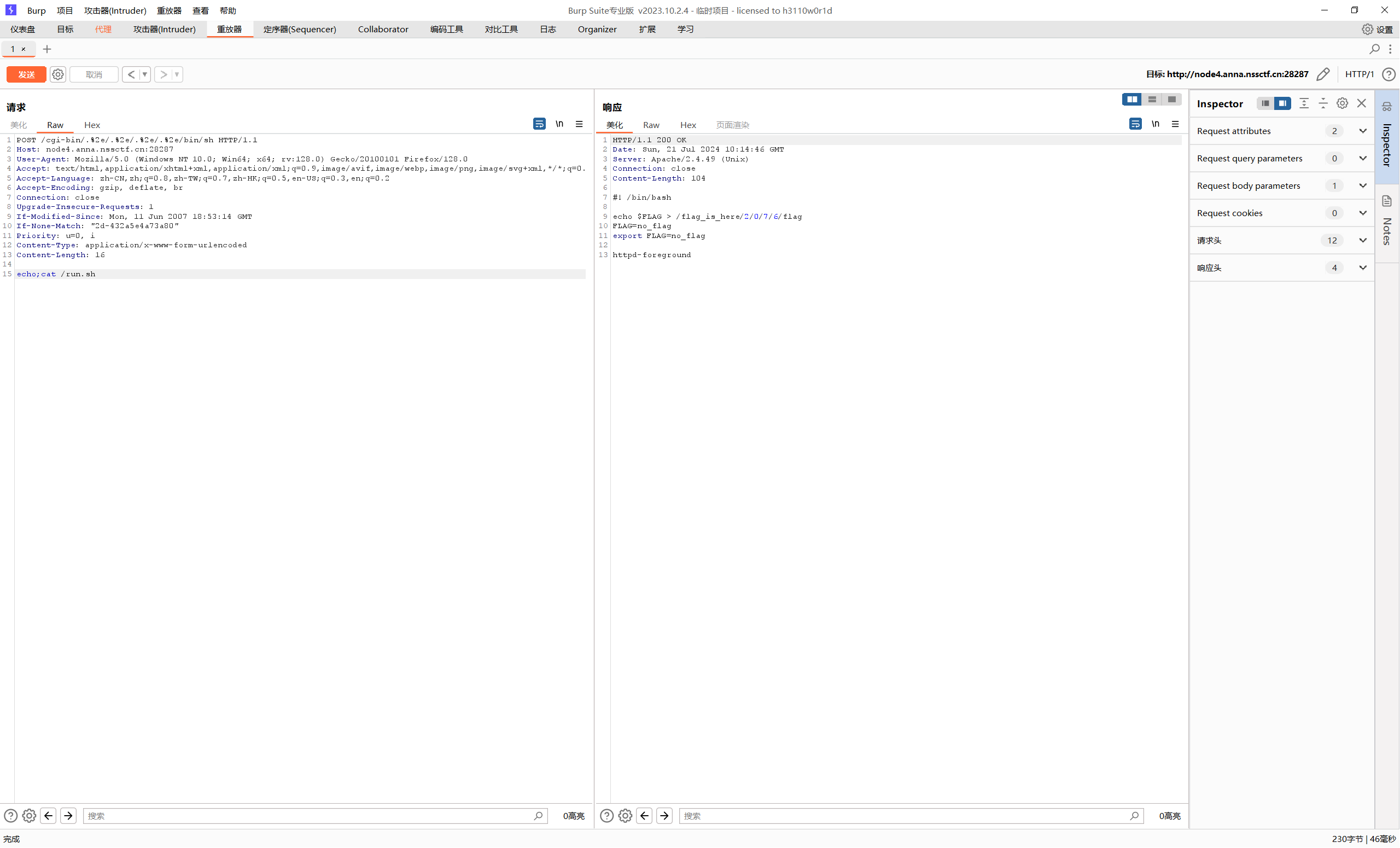Open the Collaborator tab
This screenshot has width=1400, height=848.
383,30
